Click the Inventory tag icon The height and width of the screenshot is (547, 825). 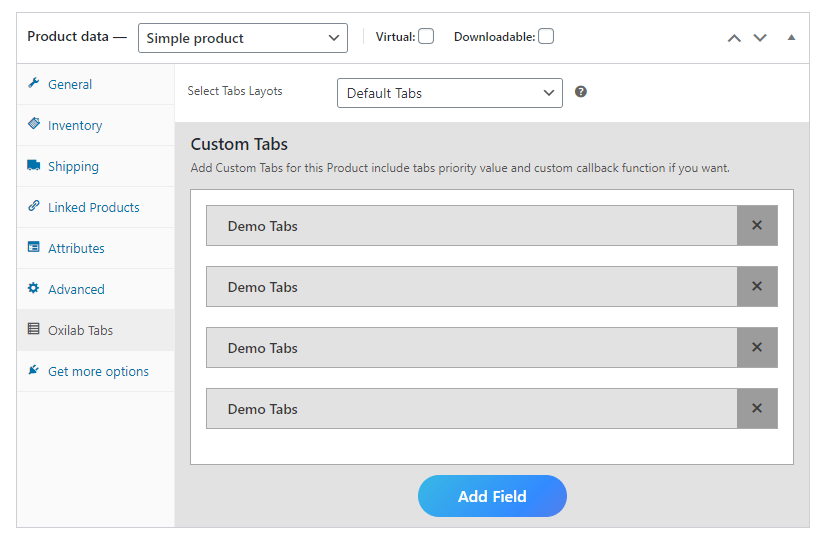(x=34, y=124)
